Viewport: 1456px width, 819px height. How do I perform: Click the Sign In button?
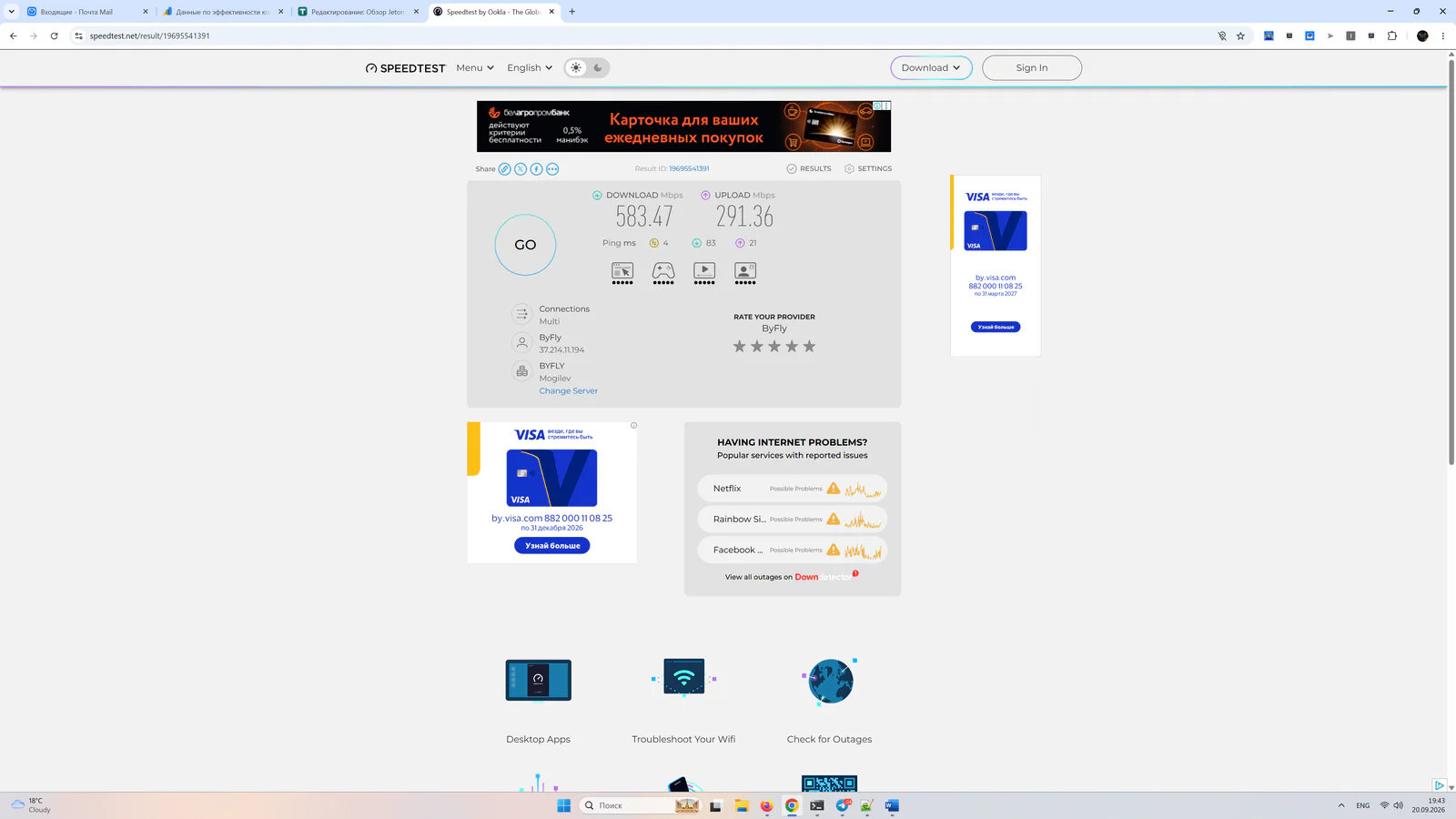click(x=1032, y=68)
